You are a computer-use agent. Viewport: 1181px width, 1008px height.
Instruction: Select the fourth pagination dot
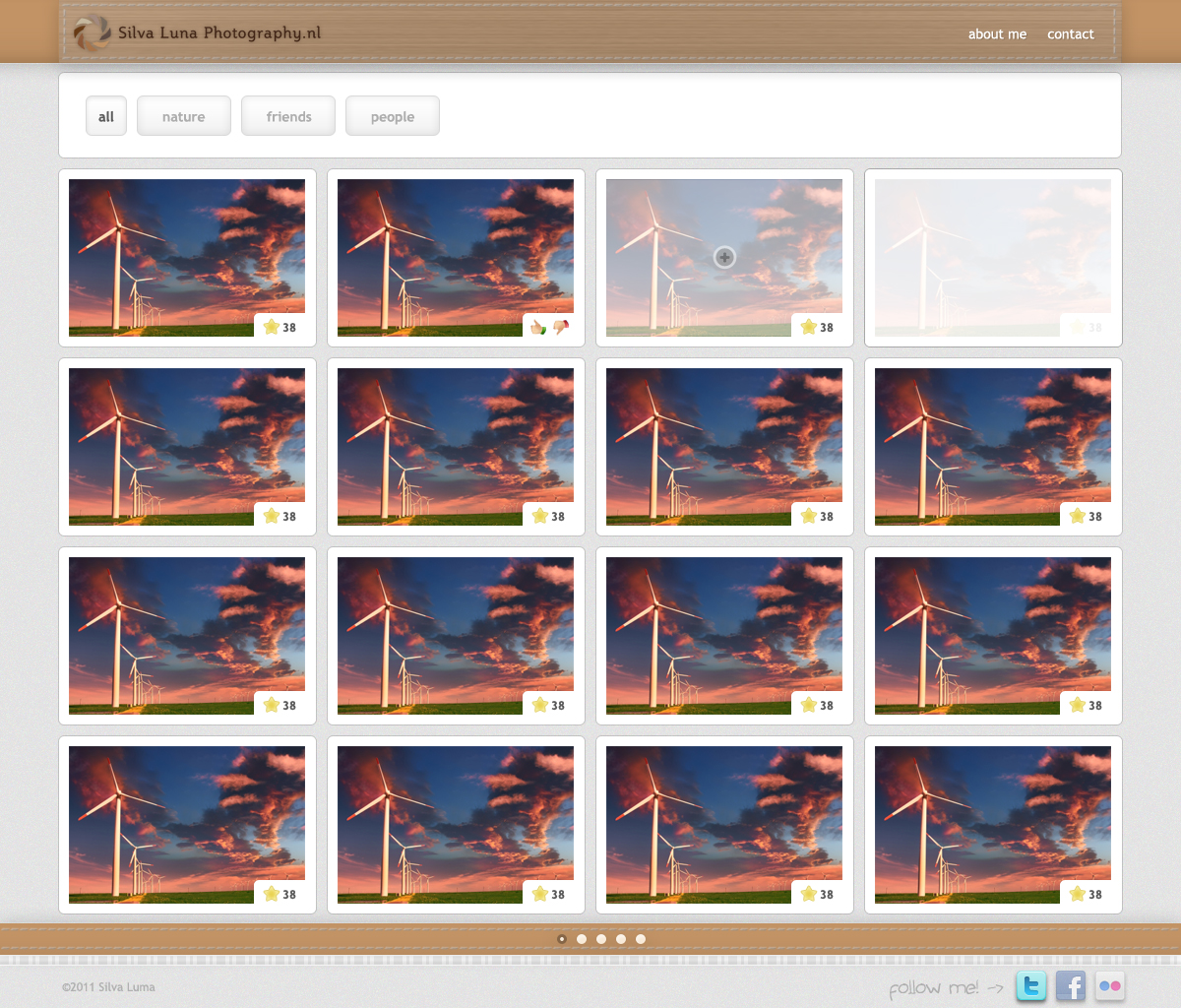pyautogui.click(x=621, y=939)
